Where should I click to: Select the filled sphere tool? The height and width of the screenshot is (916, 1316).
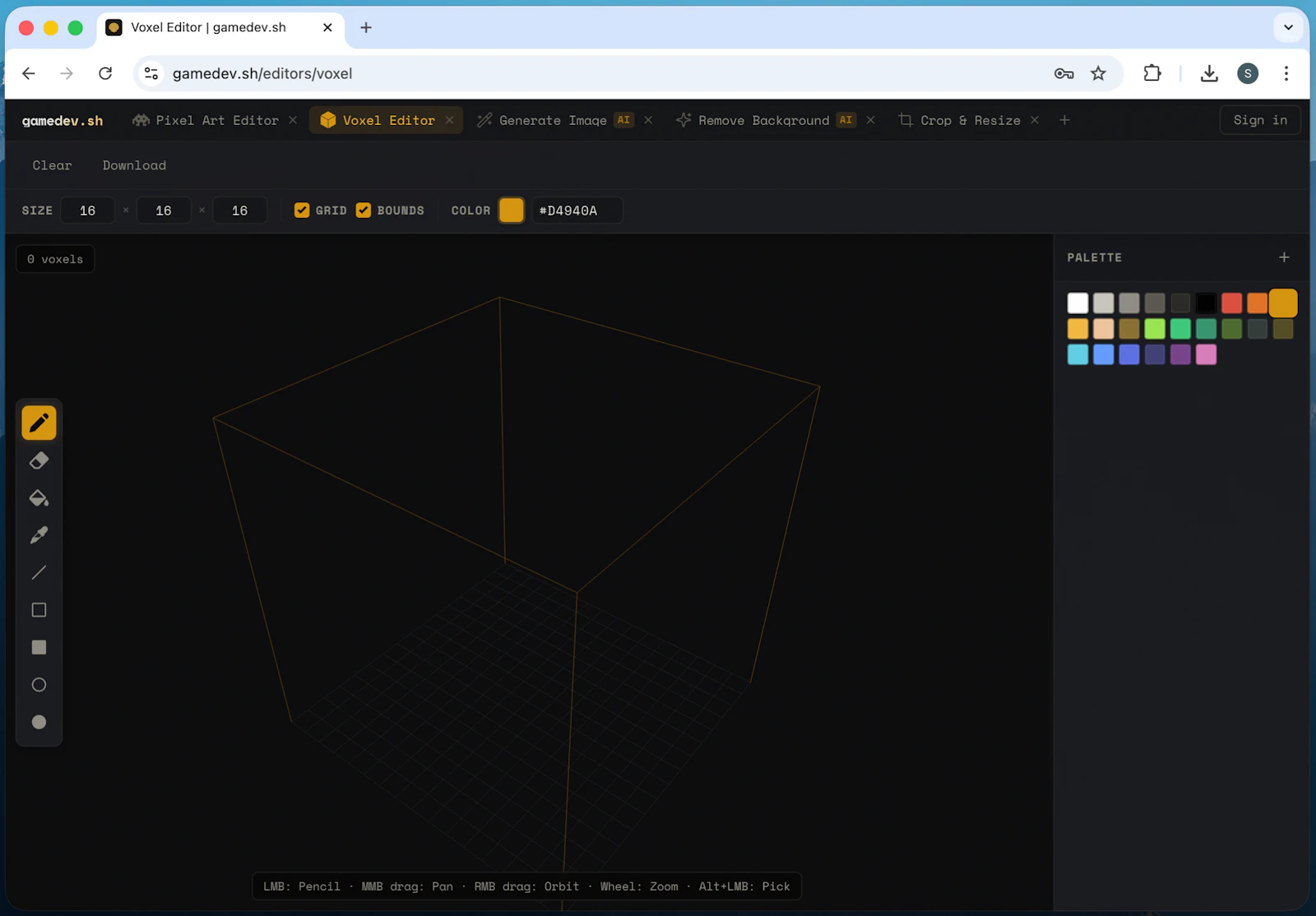coord(39,722)
